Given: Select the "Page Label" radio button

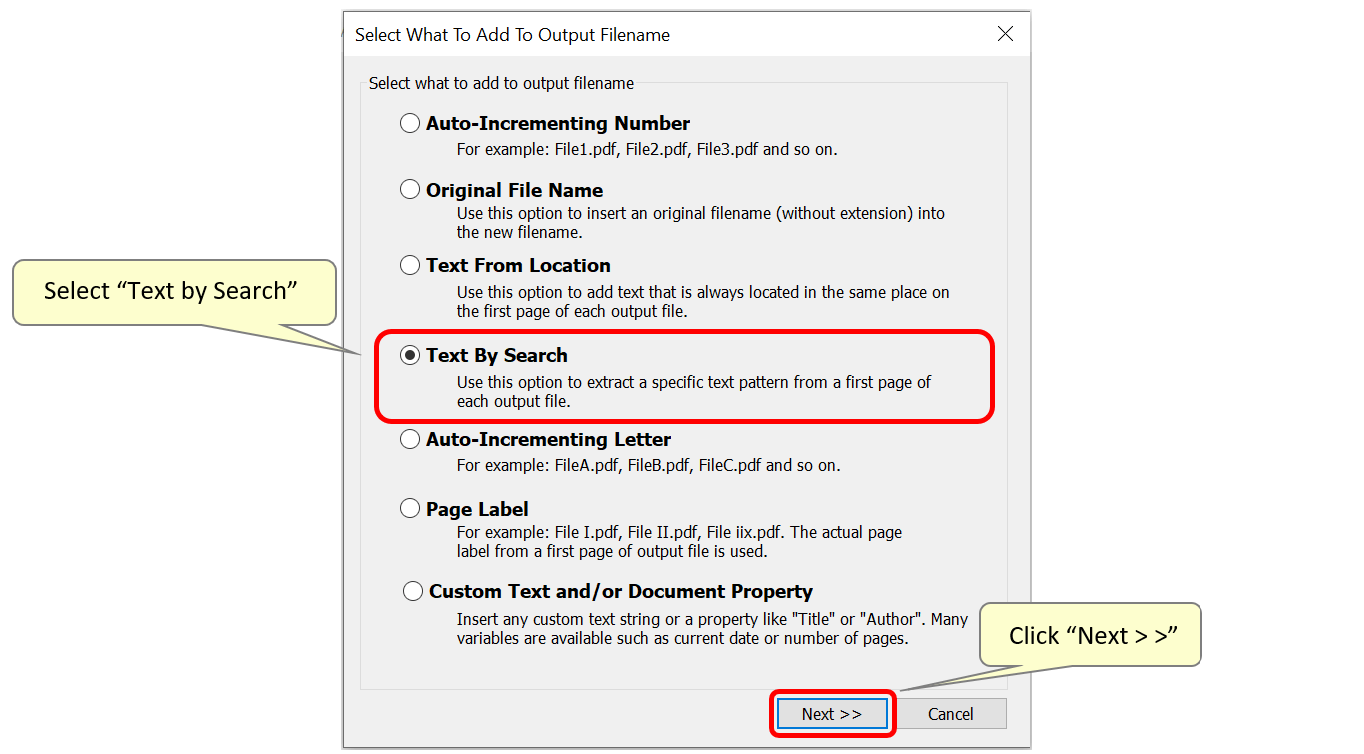Looking at the screenshot, I should 410,507.
